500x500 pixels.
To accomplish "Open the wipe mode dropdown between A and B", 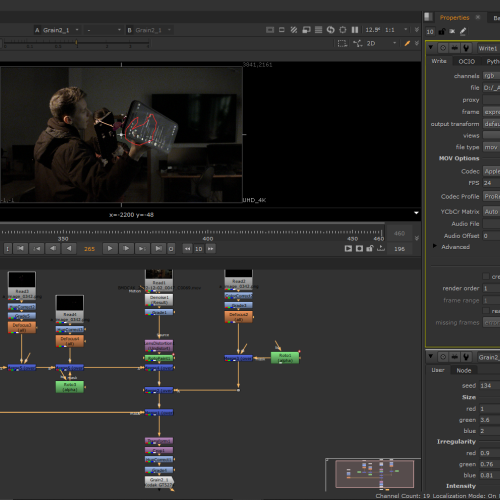I will (103, 30).
